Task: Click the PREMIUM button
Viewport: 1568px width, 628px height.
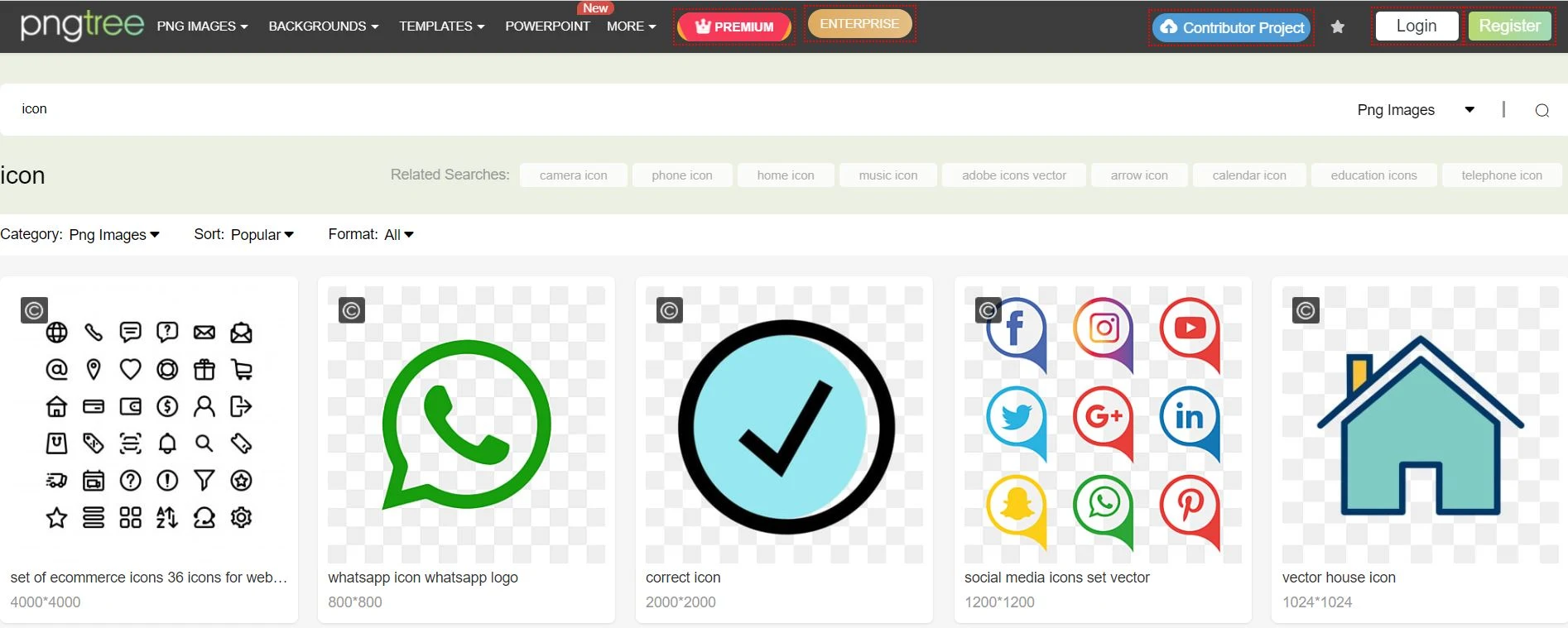Action: coord(734,26)
